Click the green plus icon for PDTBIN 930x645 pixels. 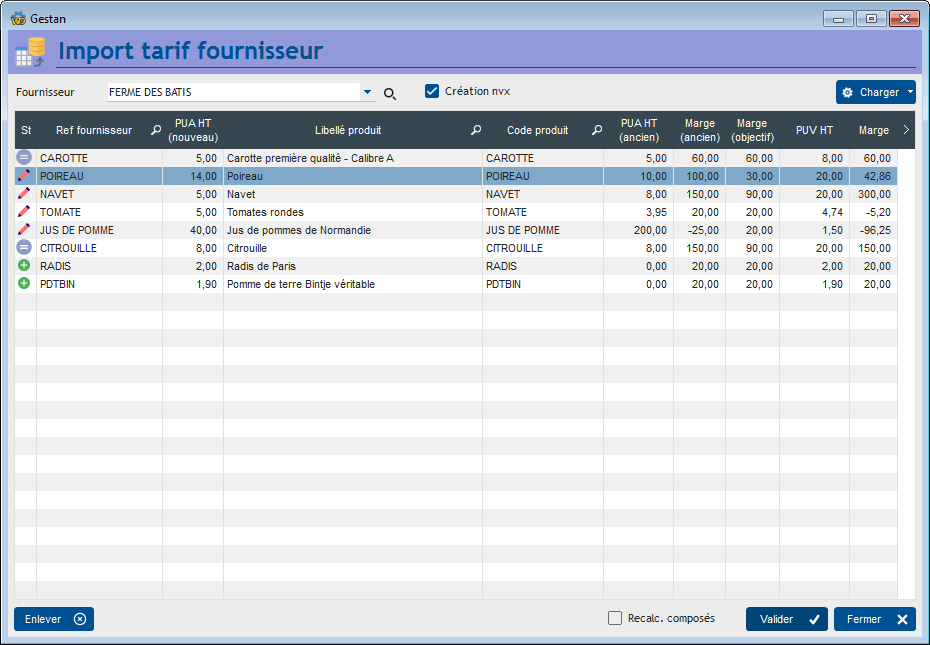click(24, 284)
